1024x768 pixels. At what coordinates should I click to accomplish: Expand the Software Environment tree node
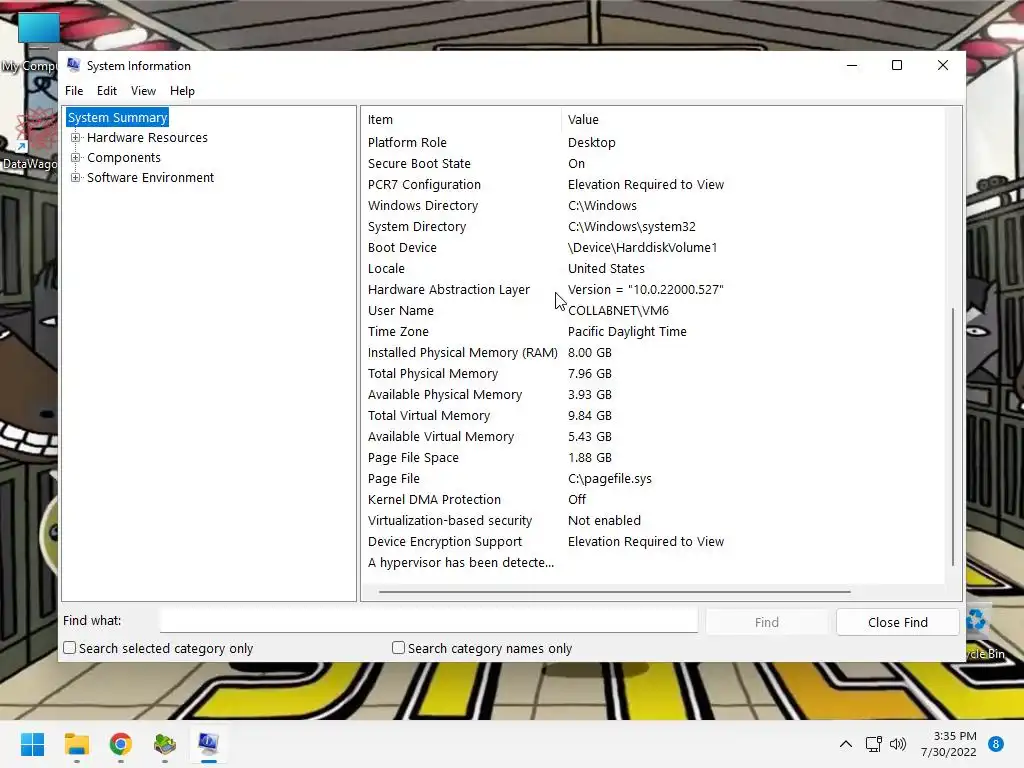(76, 178)
